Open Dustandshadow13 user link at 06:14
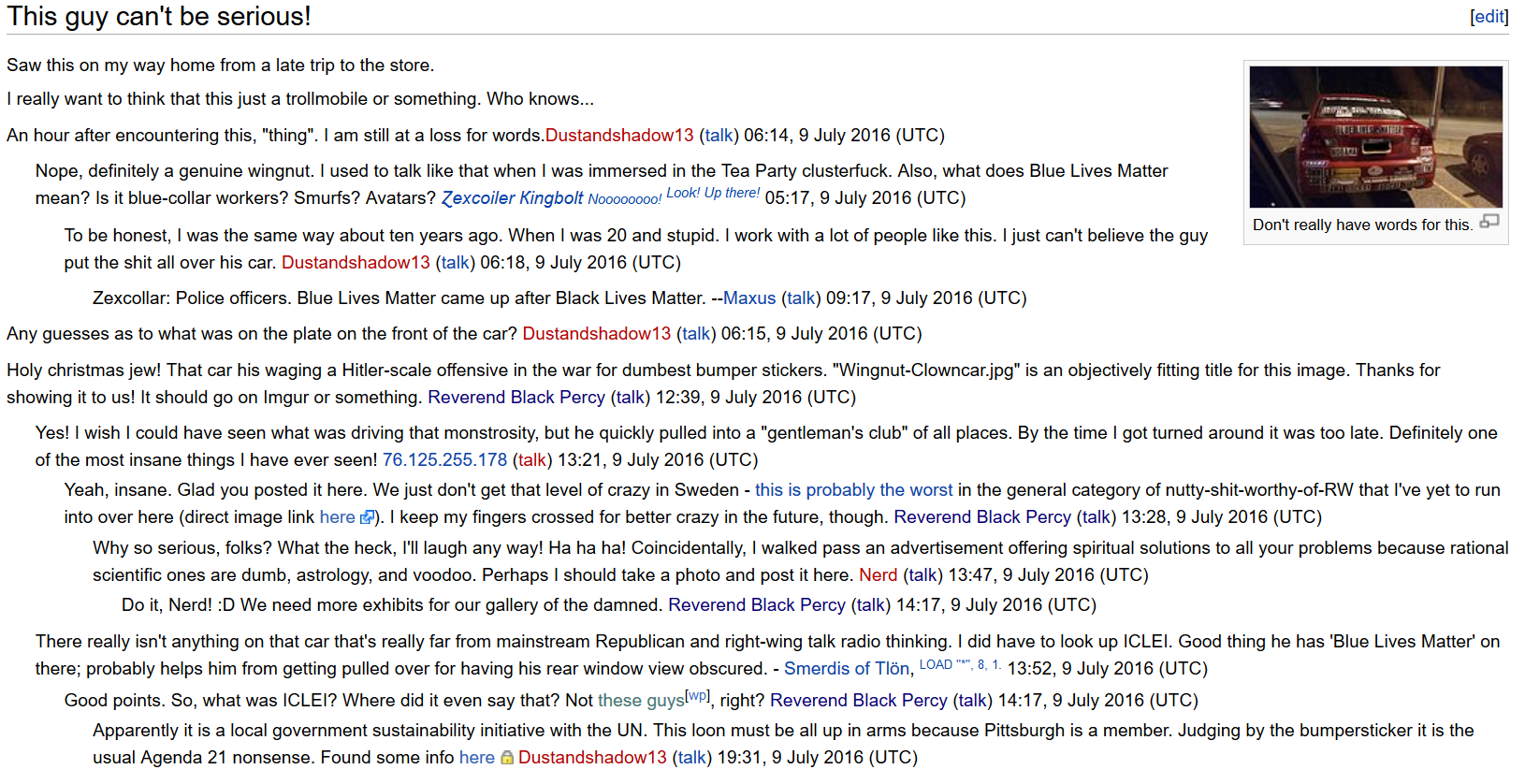This screenshot has height=784, width=1525. (619, 136)
